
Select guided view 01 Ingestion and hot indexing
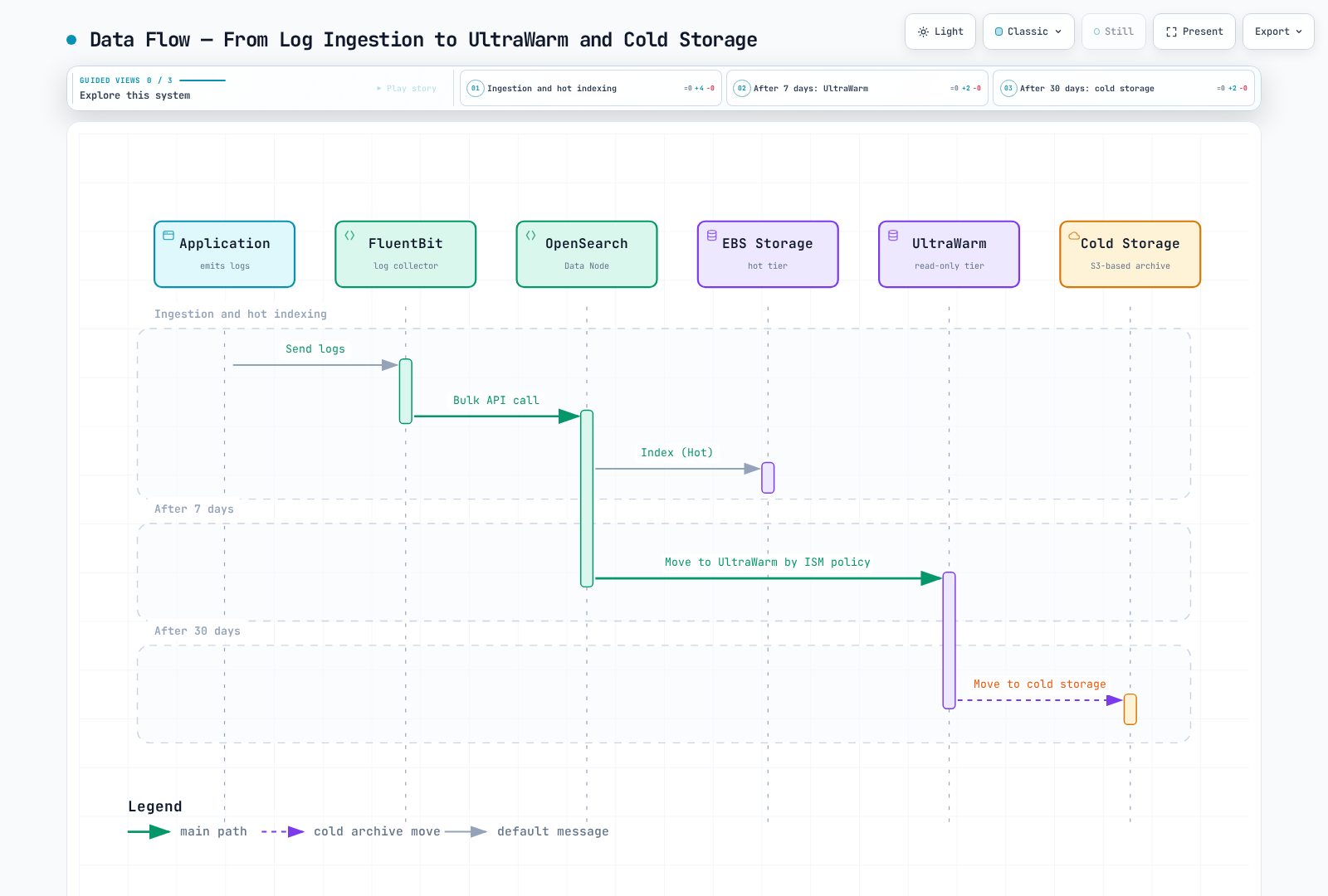[x=590, y=88]
